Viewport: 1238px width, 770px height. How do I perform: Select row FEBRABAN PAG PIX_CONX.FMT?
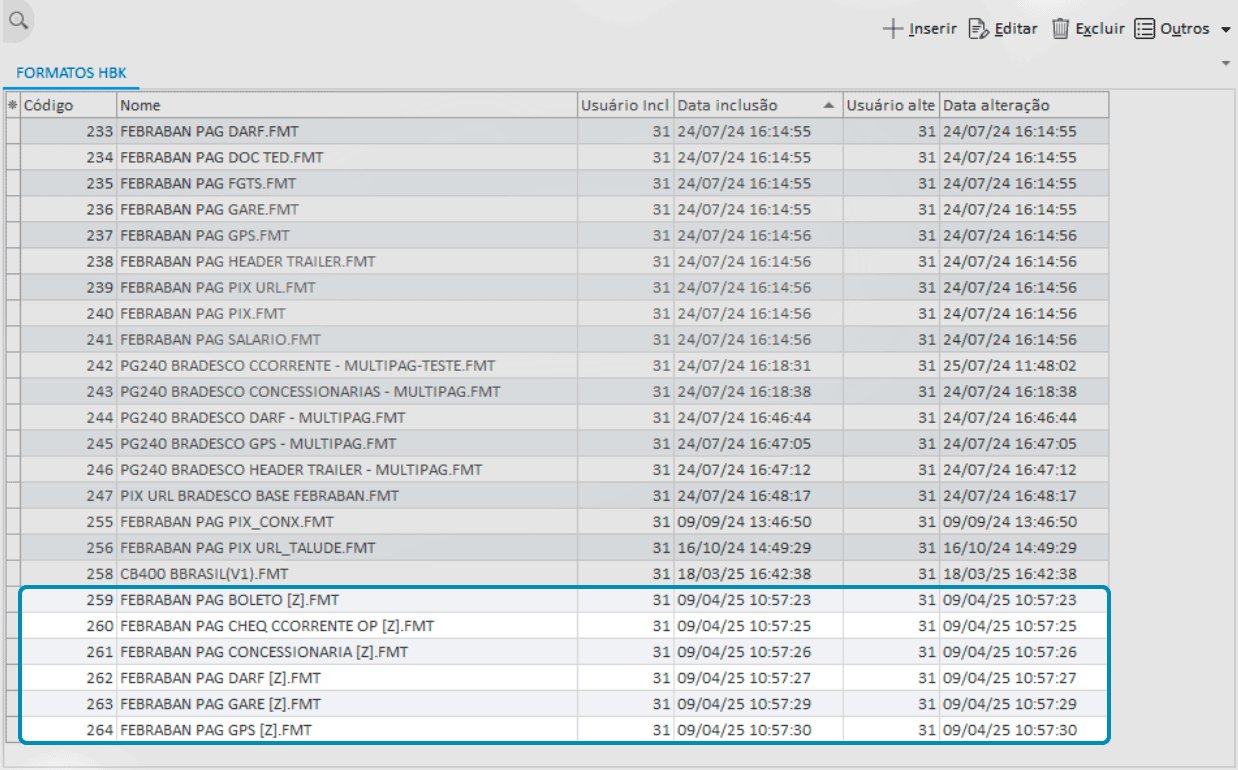pos(557,521)
